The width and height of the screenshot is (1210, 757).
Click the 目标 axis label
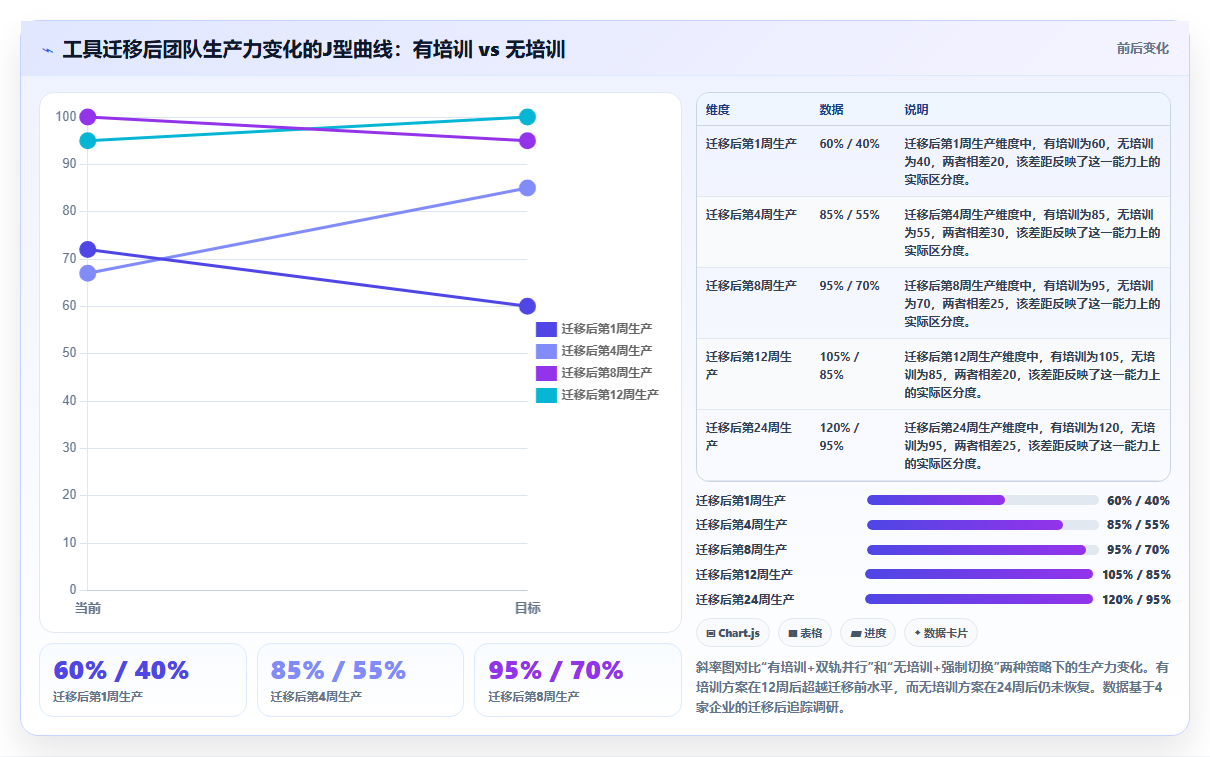pos(527,608)
